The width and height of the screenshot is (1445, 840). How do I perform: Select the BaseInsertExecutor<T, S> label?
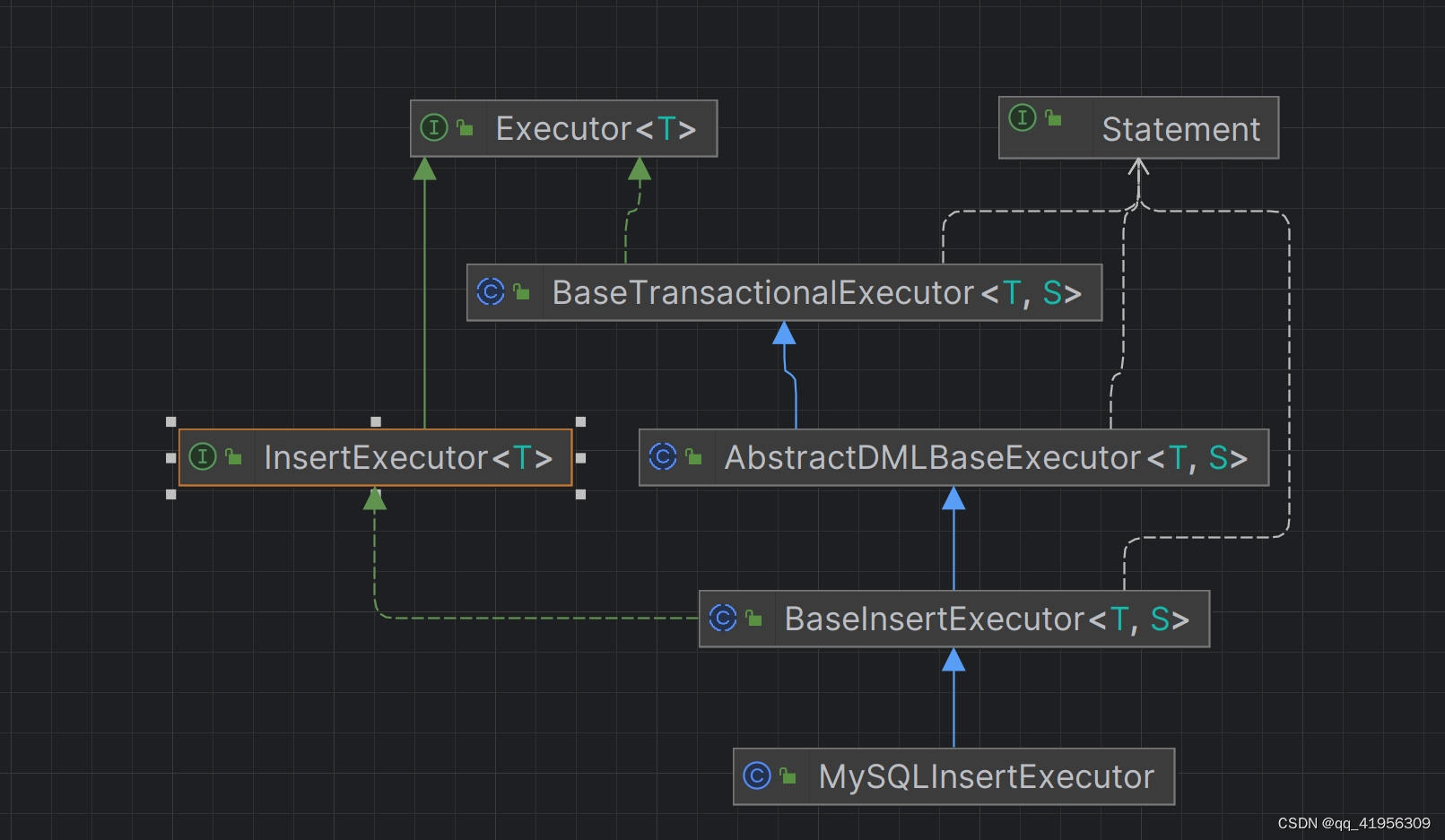987,619
